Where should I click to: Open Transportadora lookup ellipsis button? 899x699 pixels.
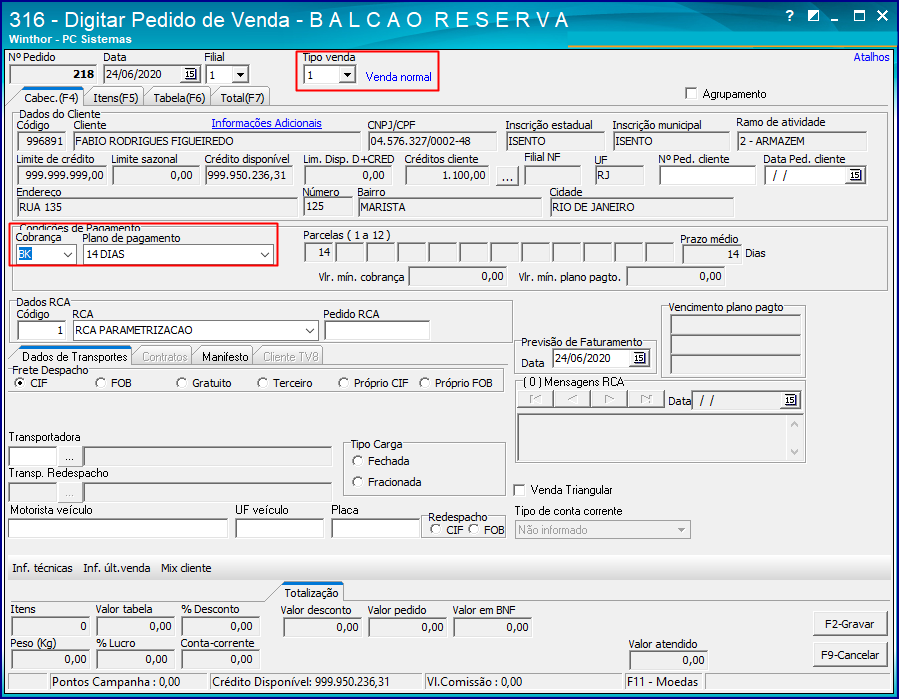click(69, 456)
